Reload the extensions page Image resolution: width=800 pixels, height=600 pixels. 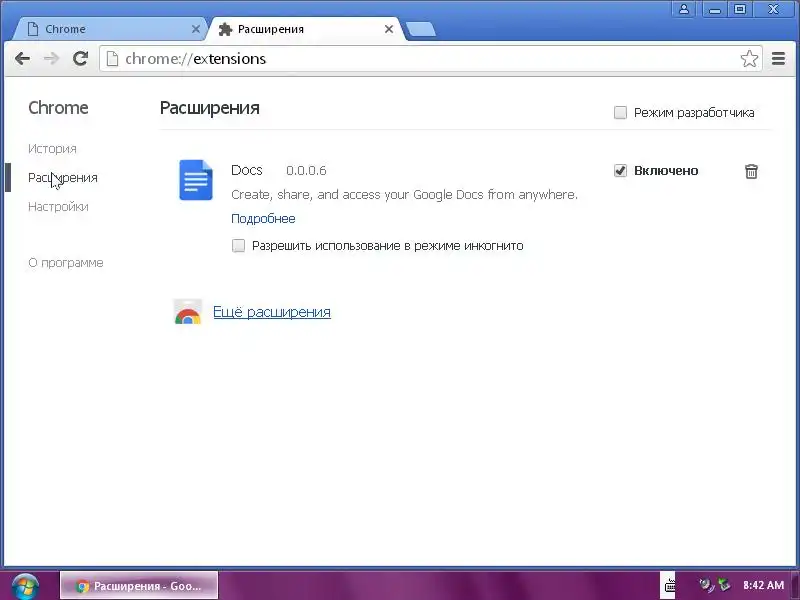80,59
